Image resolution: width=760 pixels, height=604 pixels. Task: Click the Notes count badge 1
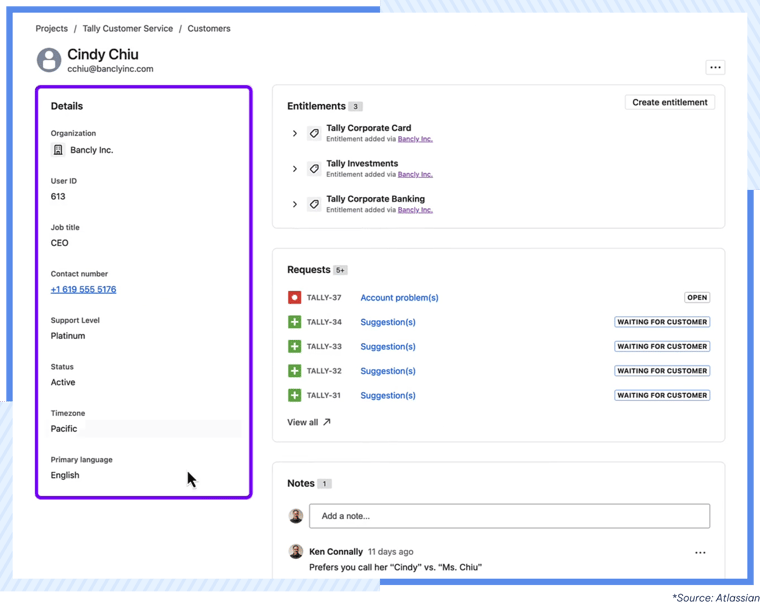click(x=324, y=484)
